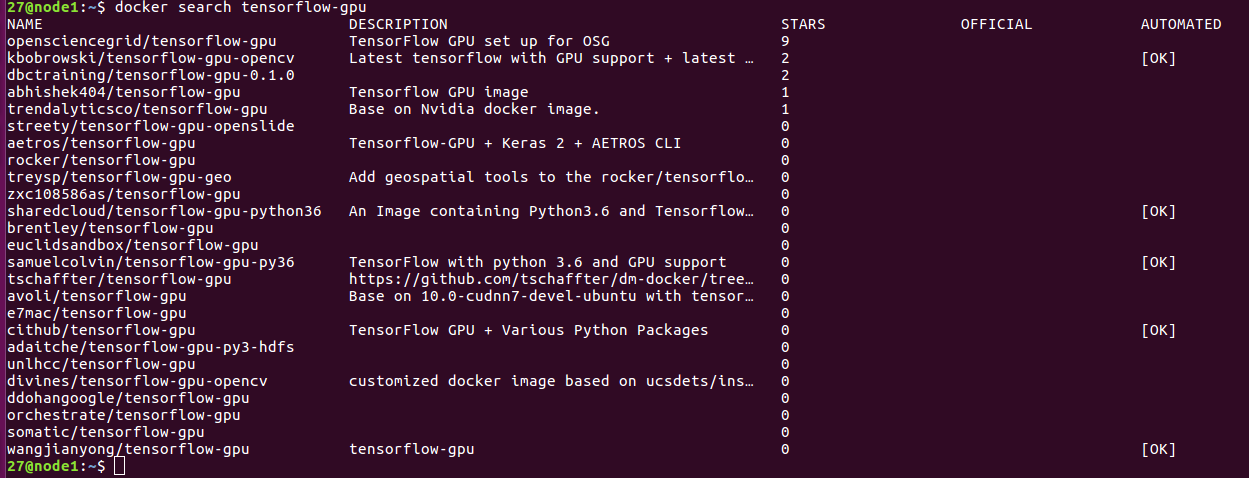Click the 9-star count for opensciencegrid

[x=785, y=41]
